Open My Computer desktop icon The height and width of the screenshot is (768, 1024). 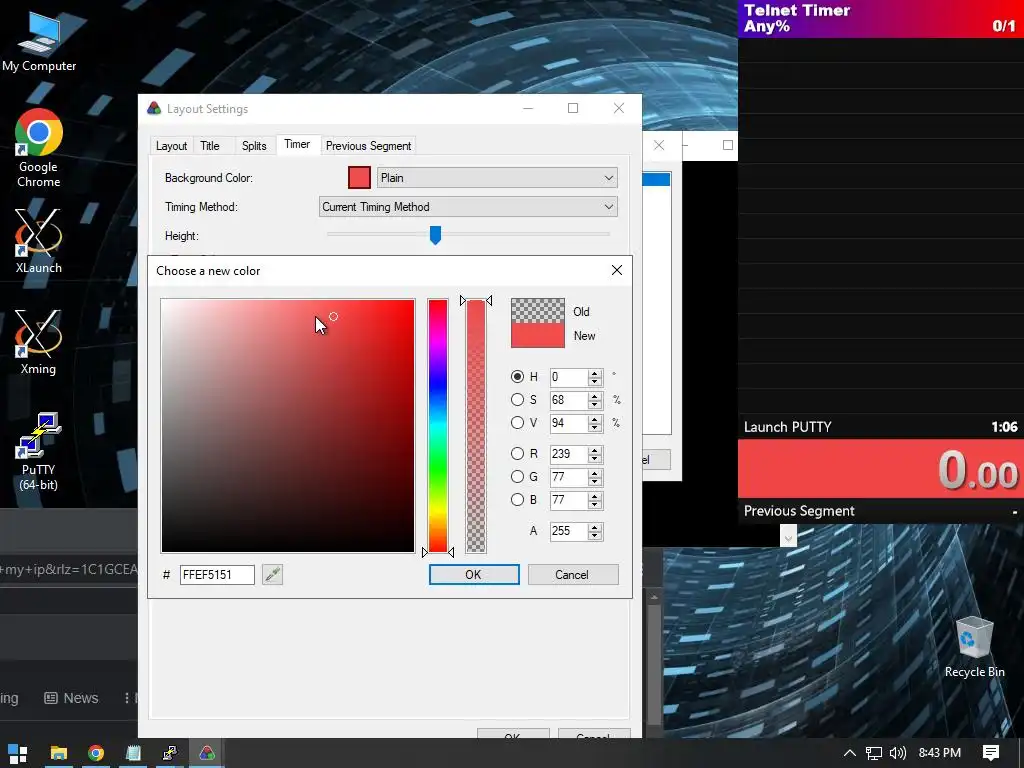[x=39, y=41]
